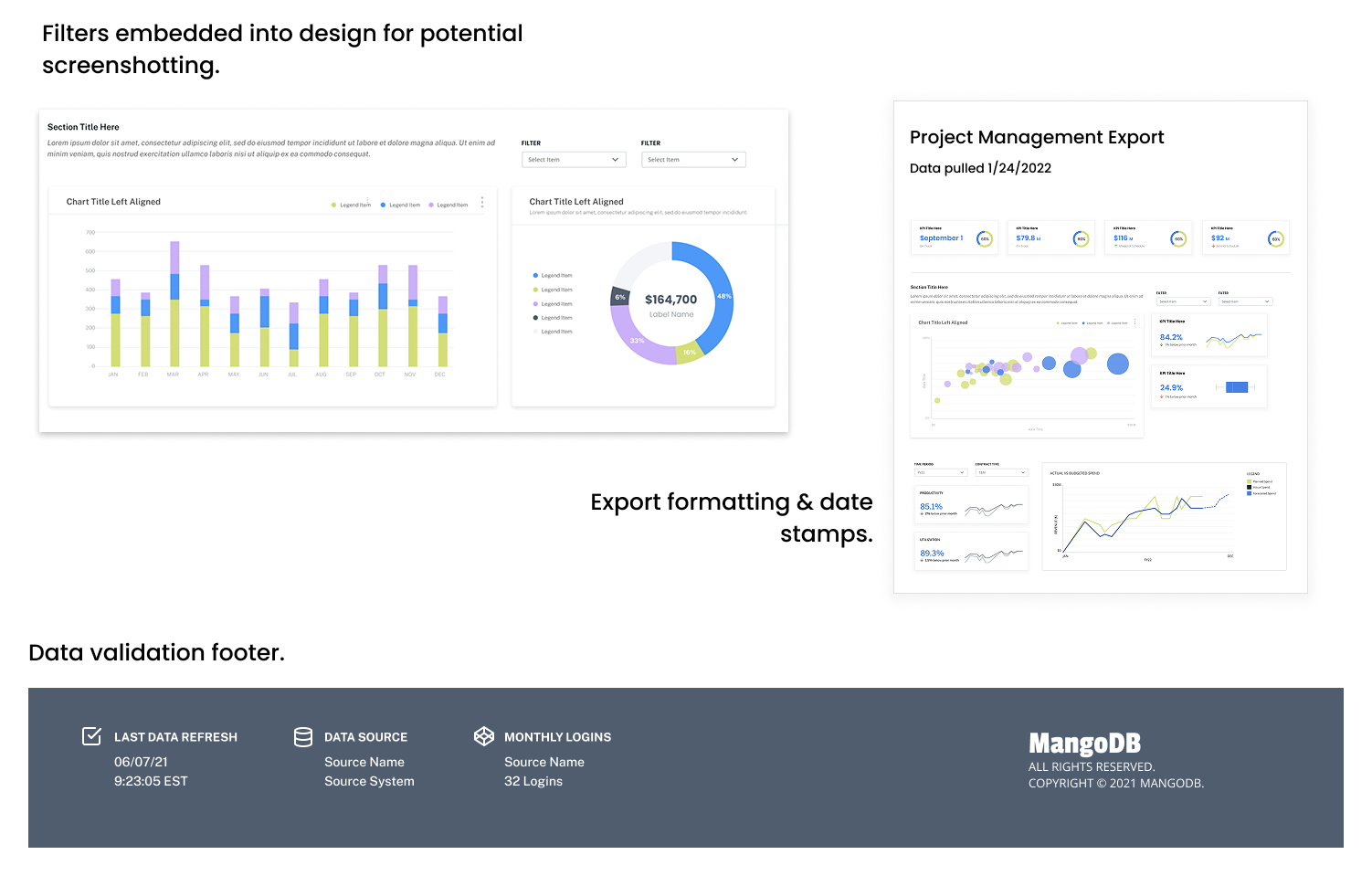The image size is (1372, 876).
Task: Click the 9:23:05 EST timestamp
Action: [x=151, y=781]
